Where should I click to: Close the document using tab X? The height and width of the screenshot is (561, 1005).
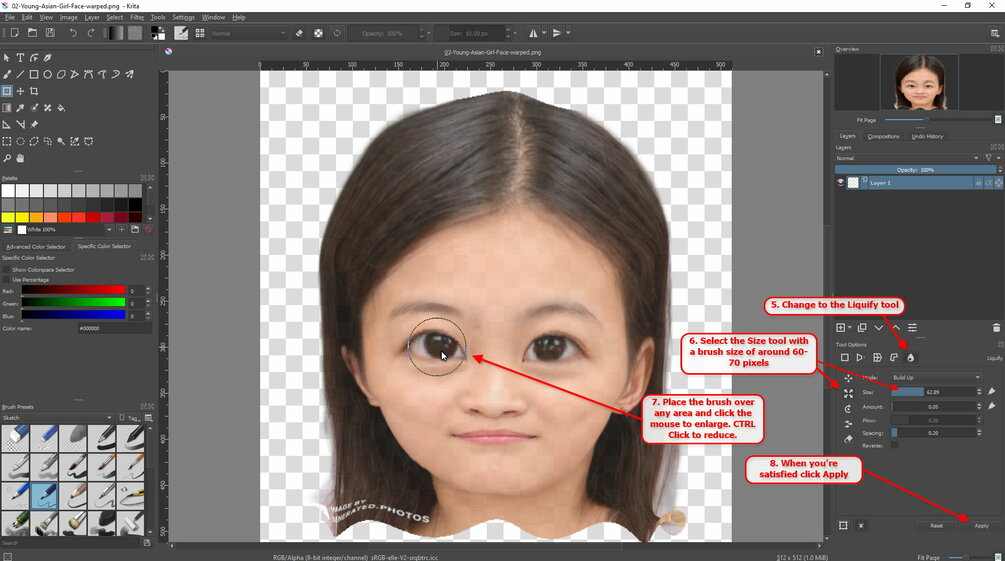pyautogui.click(x=818, y=52)
